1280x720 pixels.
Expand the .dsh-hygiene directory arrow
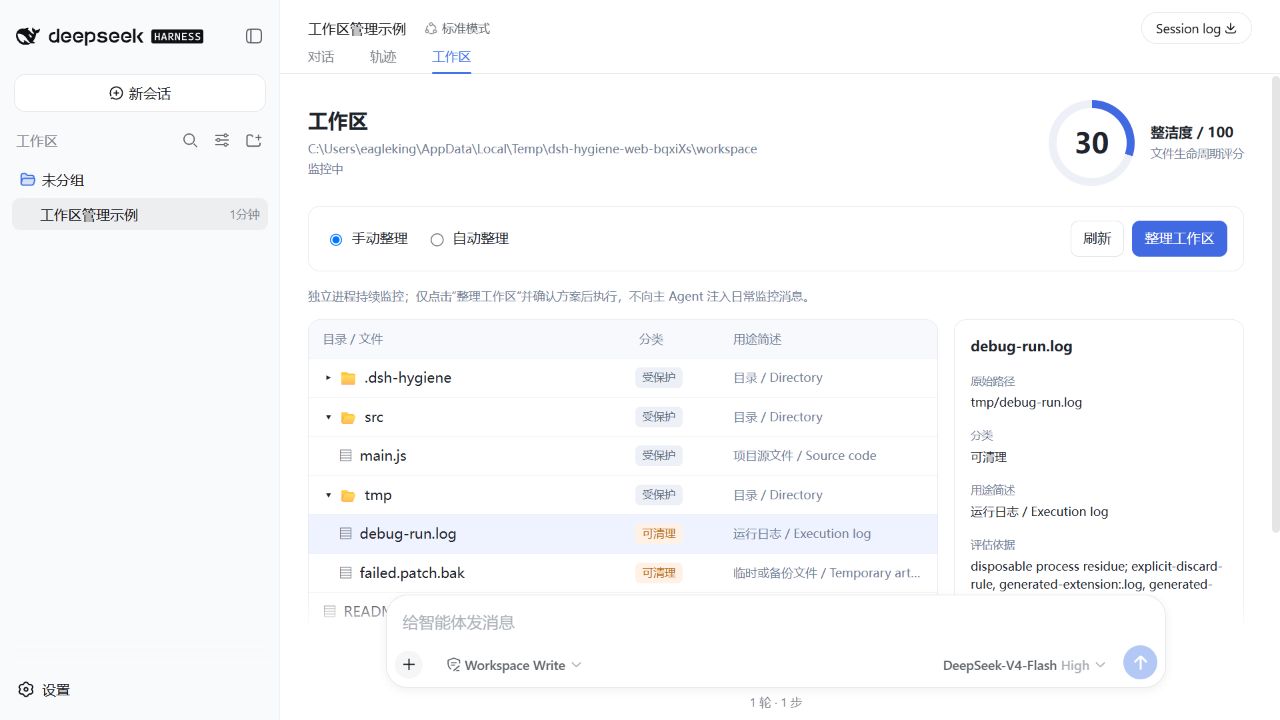[x=328, y=378]
